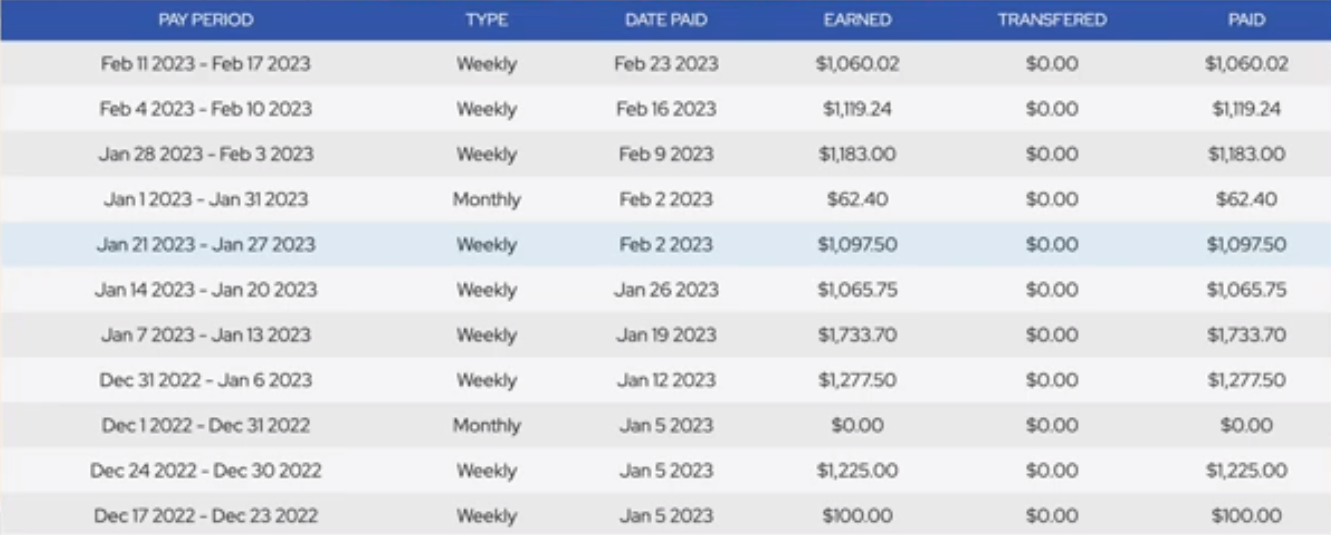Click the TYPE column header

point(486,20)
